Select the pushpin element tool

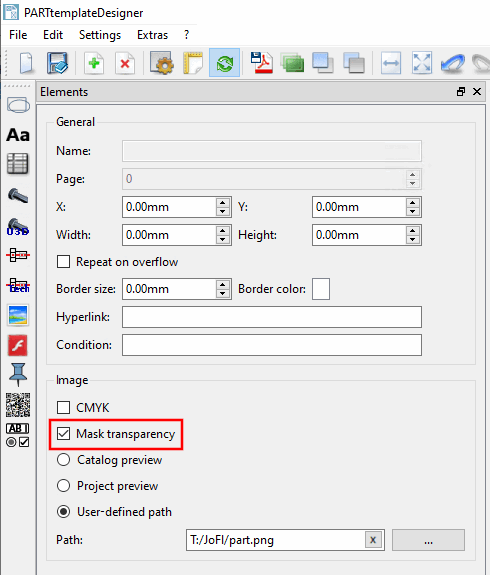coord(18,374)
